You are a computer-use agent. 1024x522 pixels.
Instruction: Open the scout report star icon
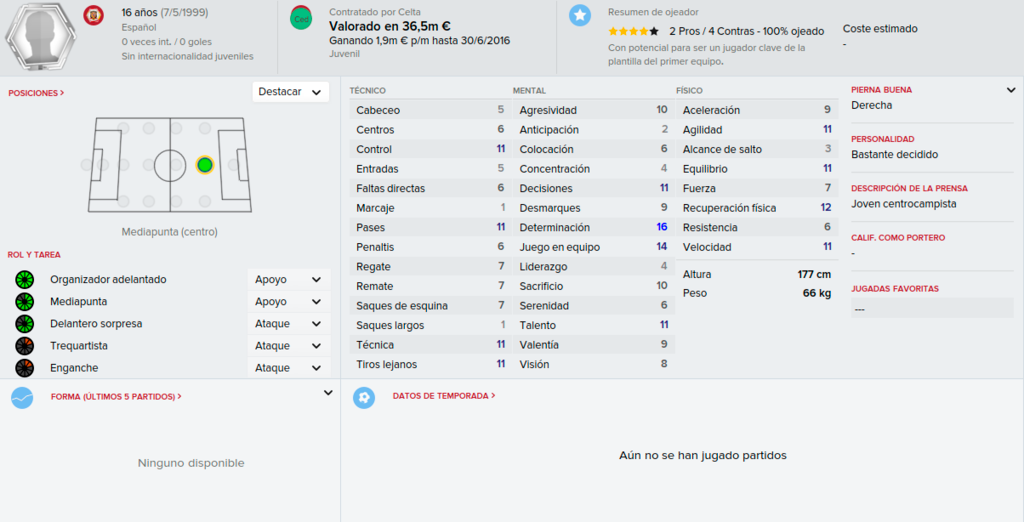tap(579, 15)
